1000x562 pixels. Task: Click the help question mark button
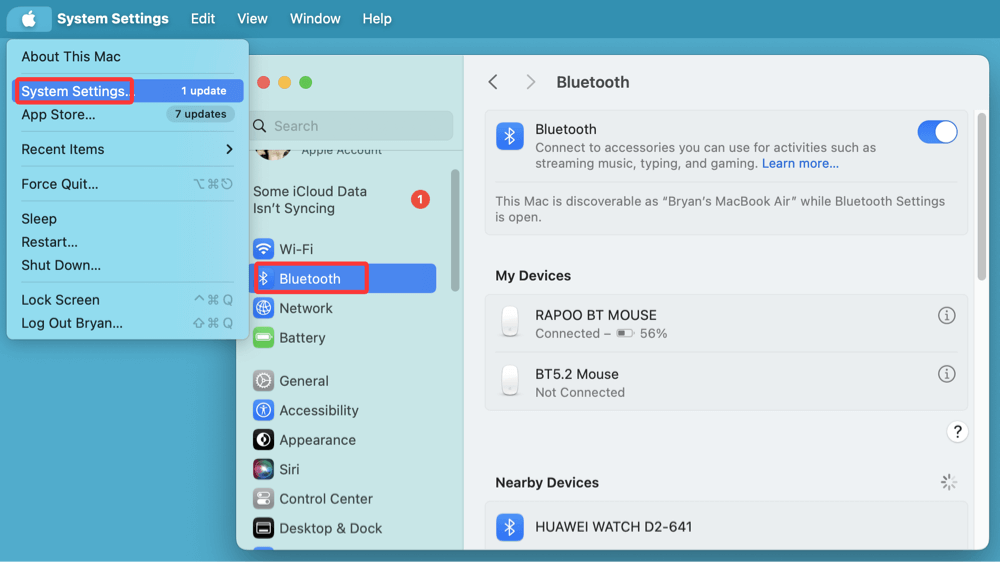coord(957,432)
